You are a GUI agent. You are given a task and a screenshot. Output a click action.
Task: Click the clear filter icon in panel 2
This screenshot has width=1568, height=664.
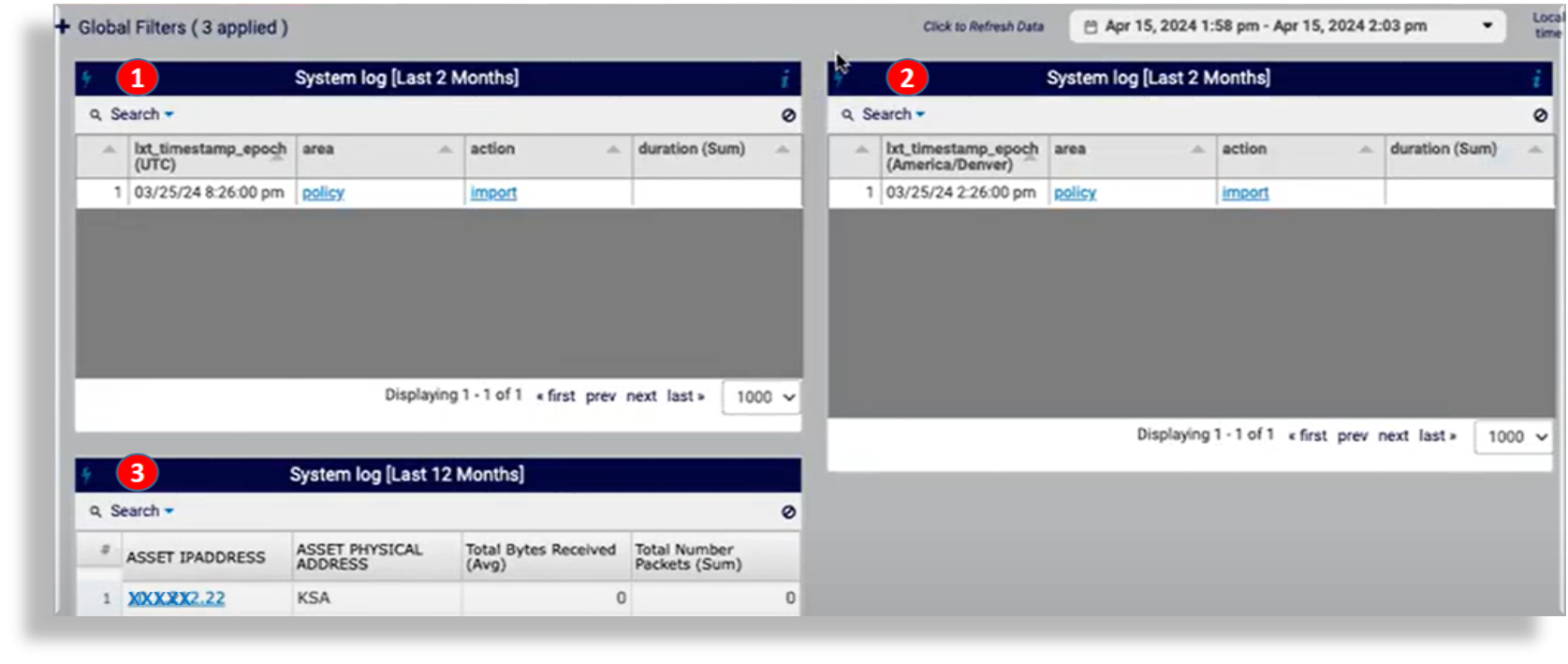[1540, 115]
